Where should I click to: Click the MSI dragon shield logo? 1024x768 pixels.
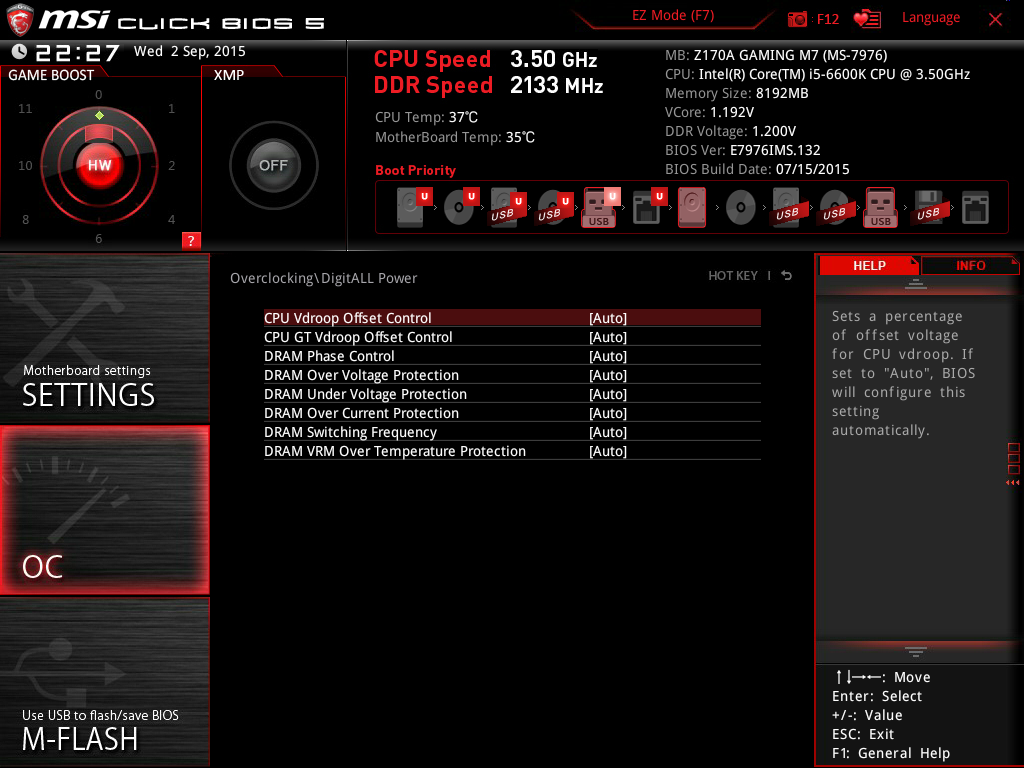(20, 20)
